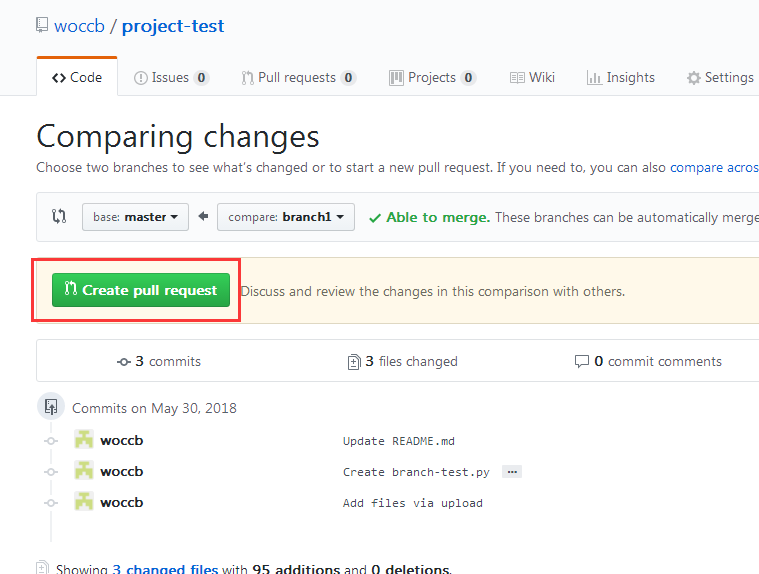Image resolution: width=759 pixels, height=574 pixels.
Task: Switch to the Code tab
Action: coord(77,77)
